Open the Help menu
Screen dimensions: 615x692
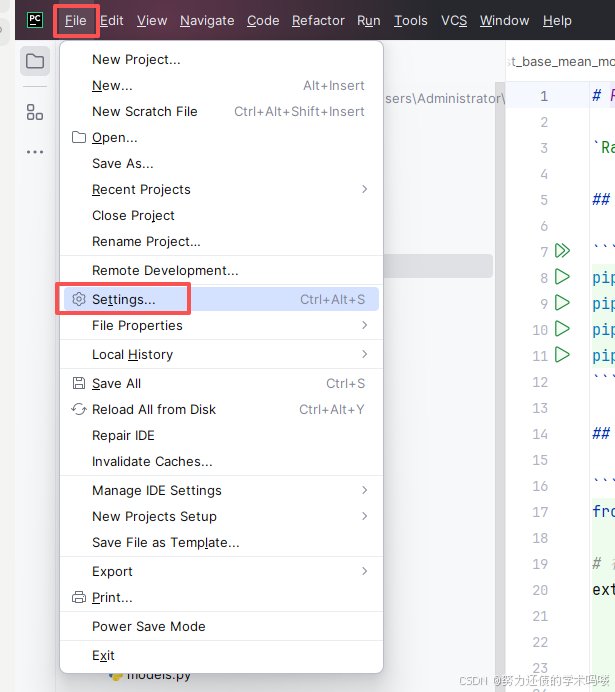click(x=557, y=20)
